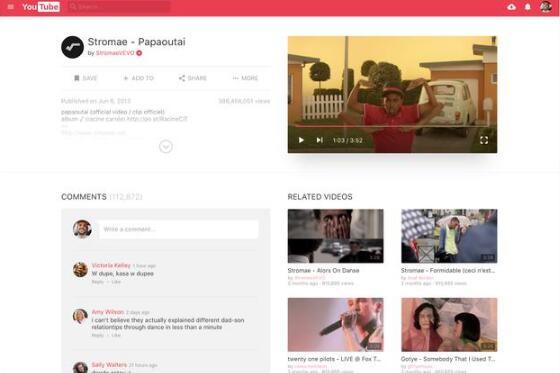The image size is (560, 373).
Task: Open the Stromae - Alors On Danse thumbnail
Action: (335, 236)
